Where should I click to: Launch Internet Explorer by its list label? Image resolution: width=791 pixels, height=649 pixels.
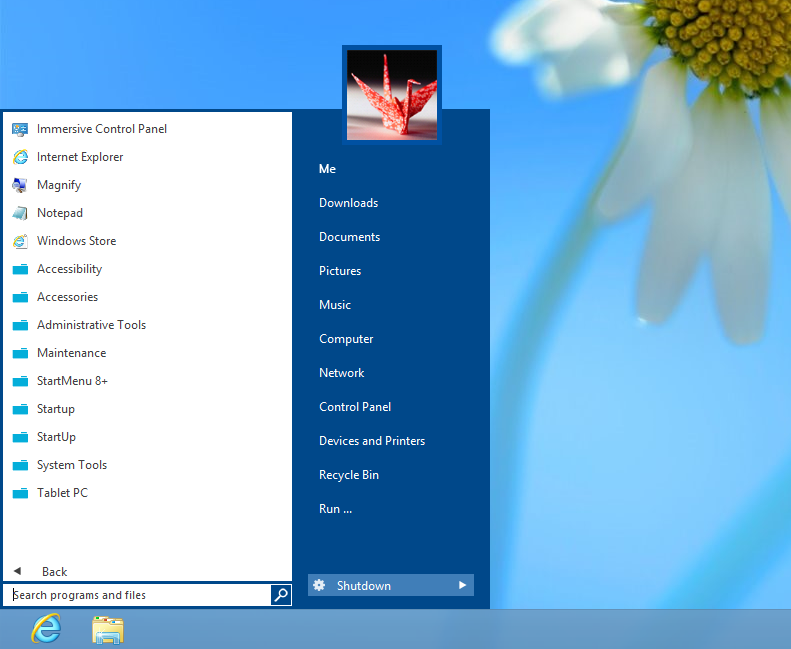coord(80,157)
